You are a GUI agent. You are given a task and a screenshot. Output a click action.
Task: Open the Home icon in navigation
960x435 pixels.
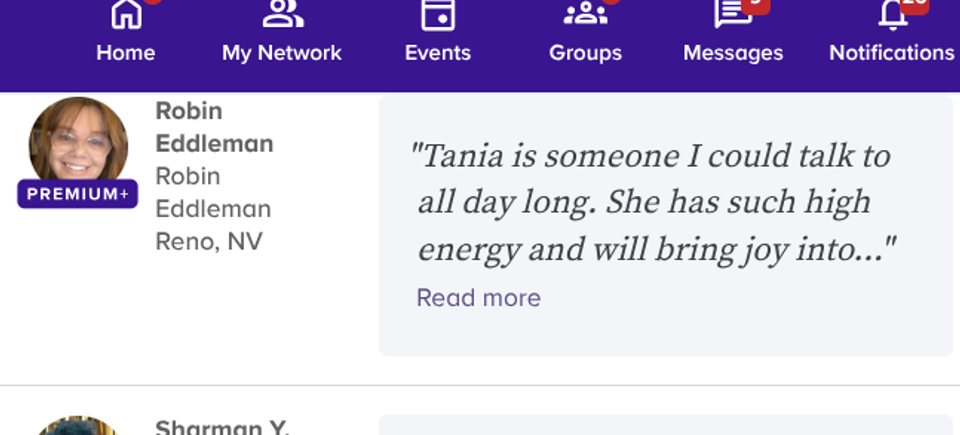(126, 13)
